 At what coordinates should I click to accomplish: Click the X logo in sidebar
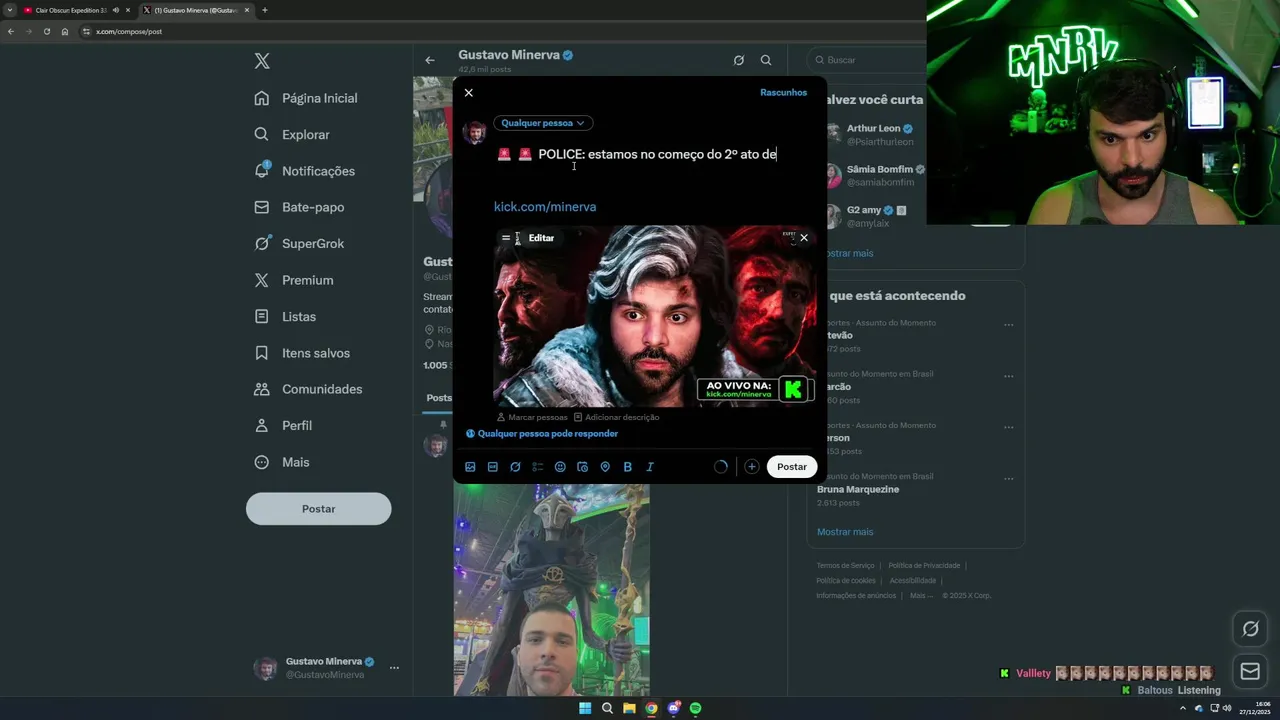click(x=262, y=61)
